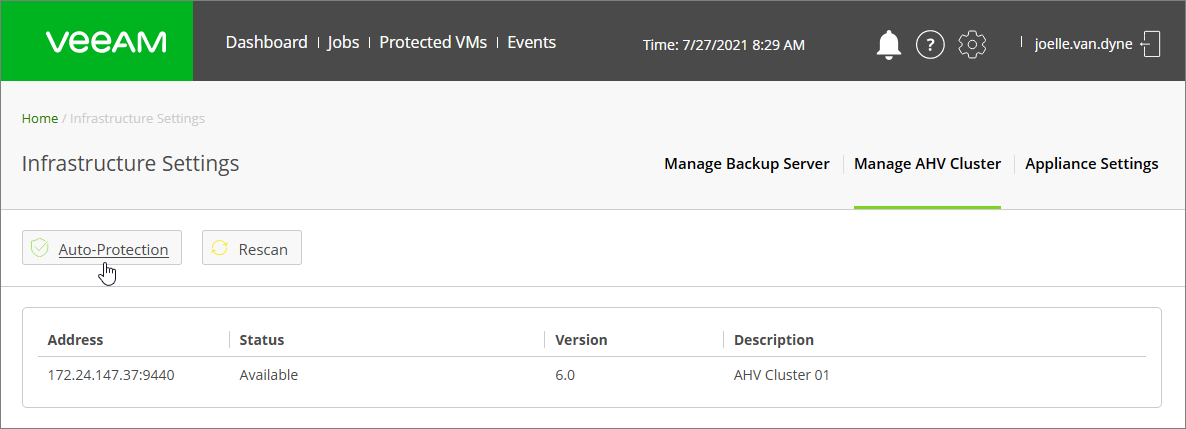Click the Available status cell

pos(269,375)
